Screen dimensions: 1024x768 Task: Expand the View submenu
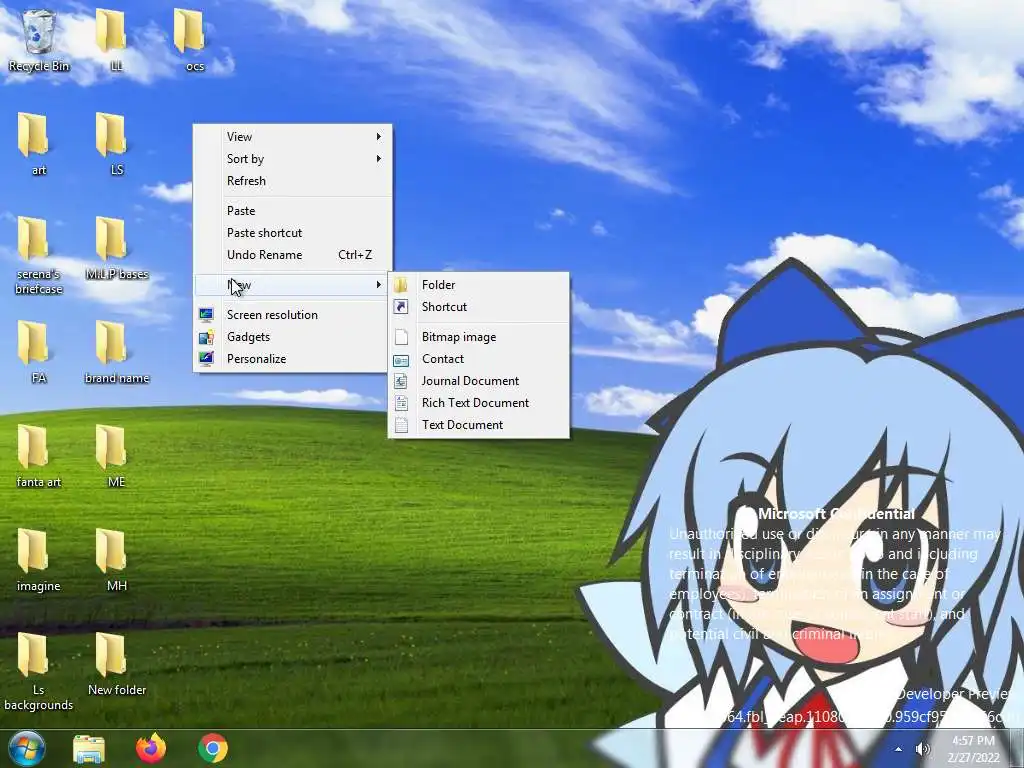[293, 136]
